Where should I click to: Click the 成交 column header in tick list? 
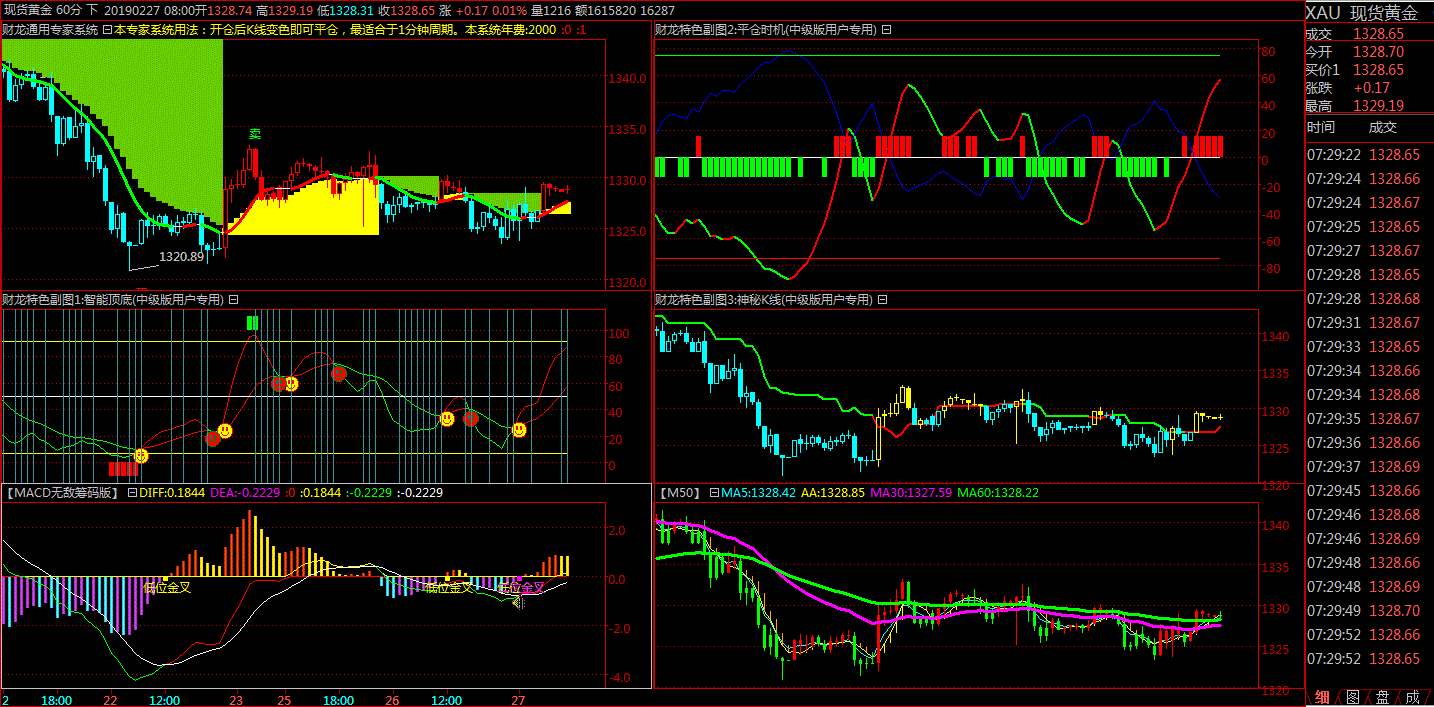(x=1383, y=128)
